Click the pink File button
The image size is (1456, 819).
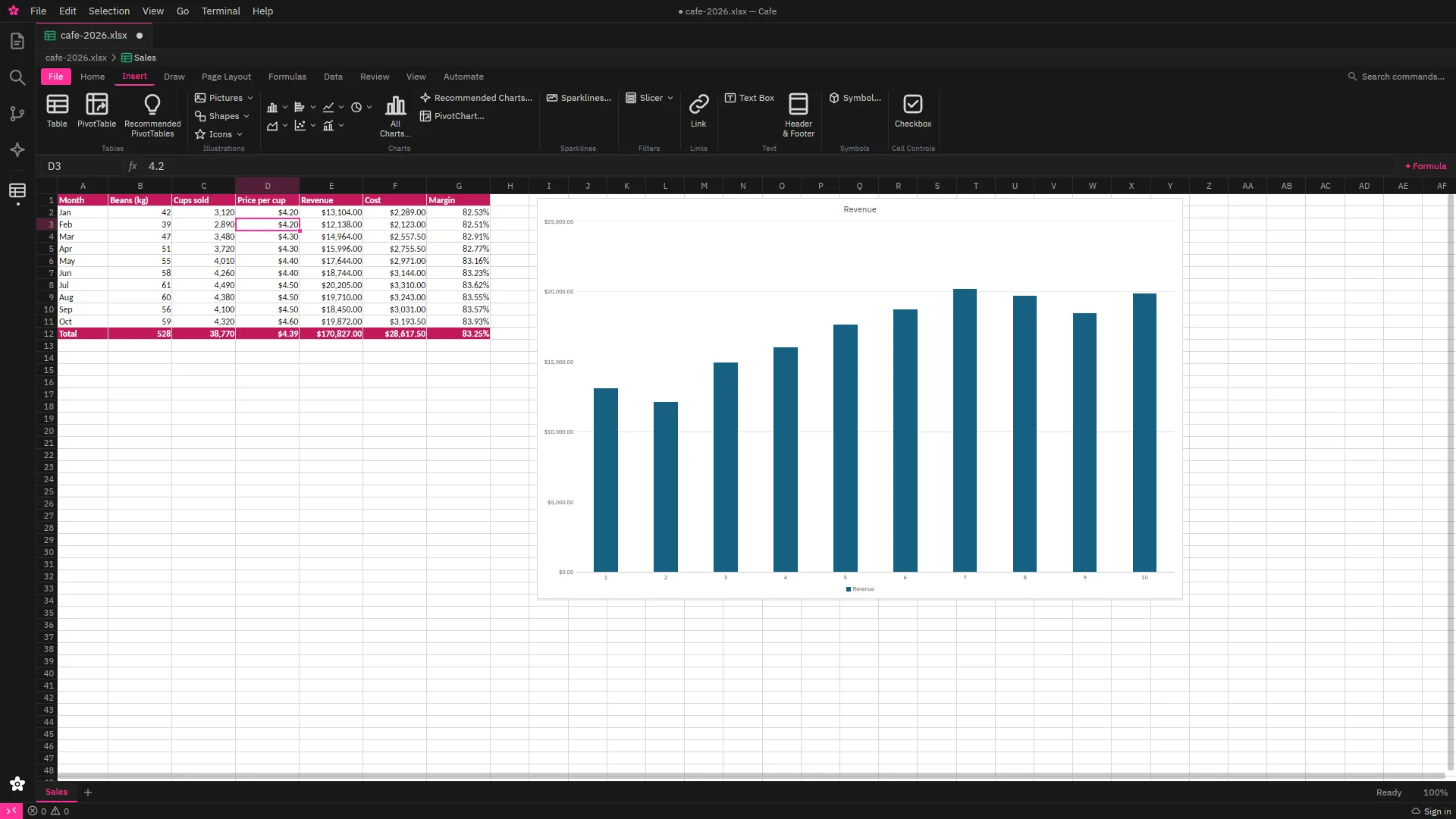[56, 77]
